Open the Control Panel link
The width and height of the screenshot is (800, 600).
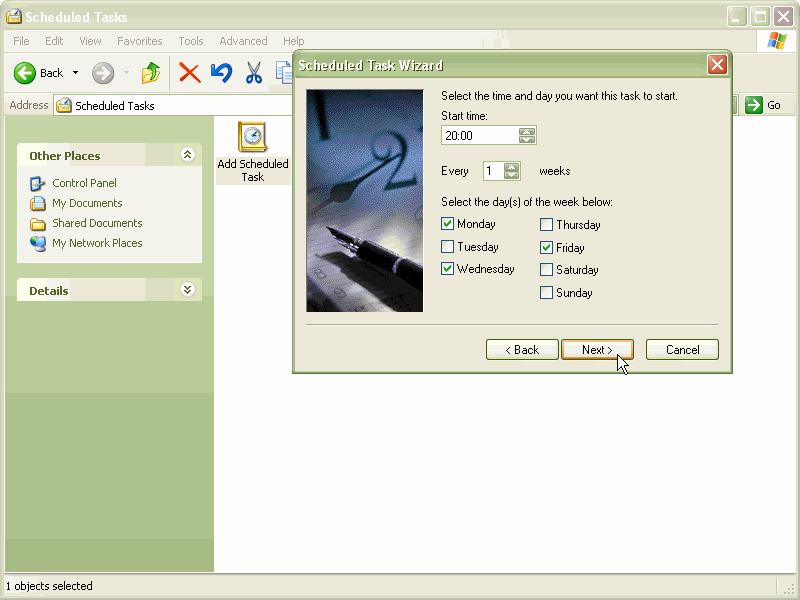(x=84, y=183)
